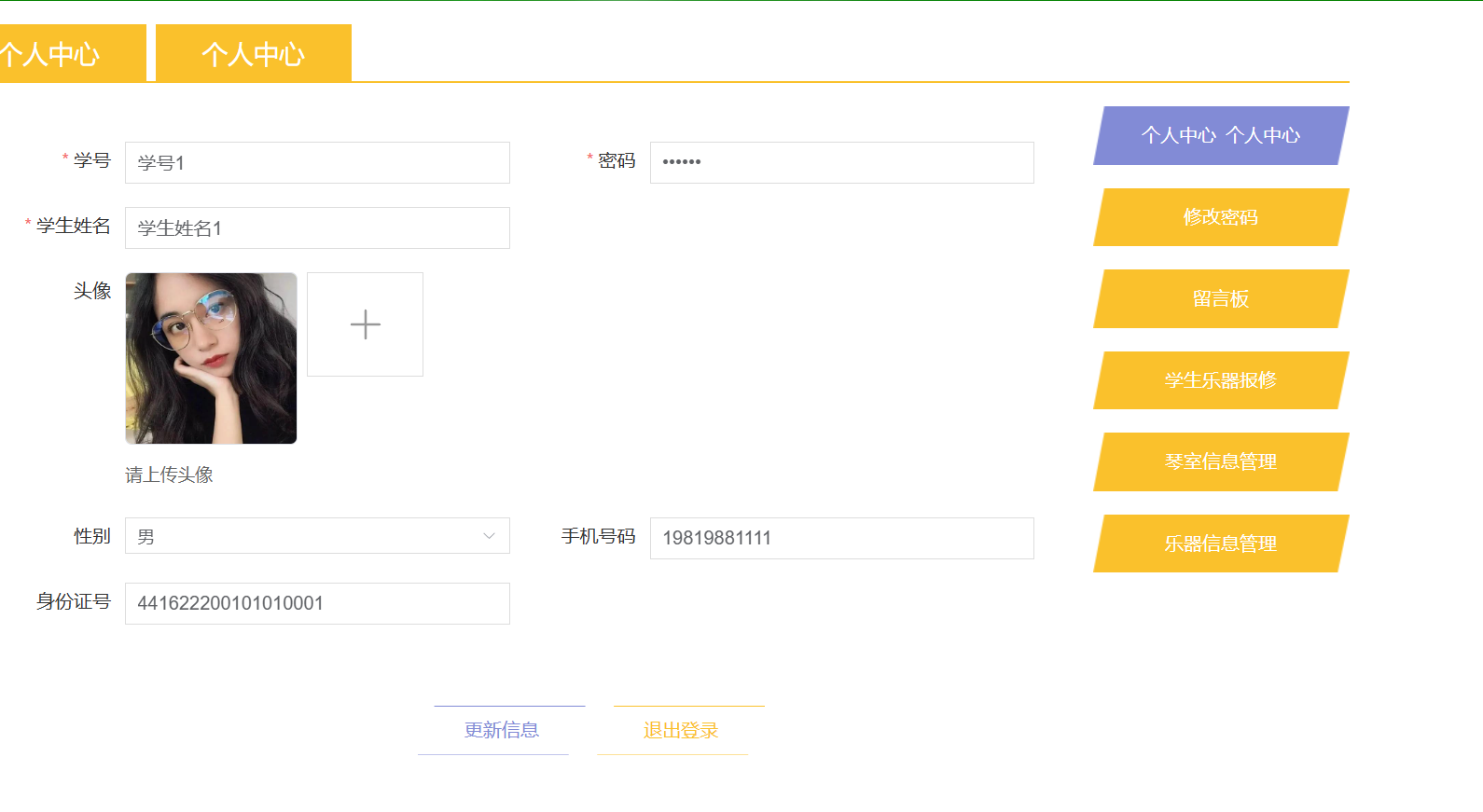1483x812 pixels.
Task: Open the 性别 select box showing 男
Action: 308,536
